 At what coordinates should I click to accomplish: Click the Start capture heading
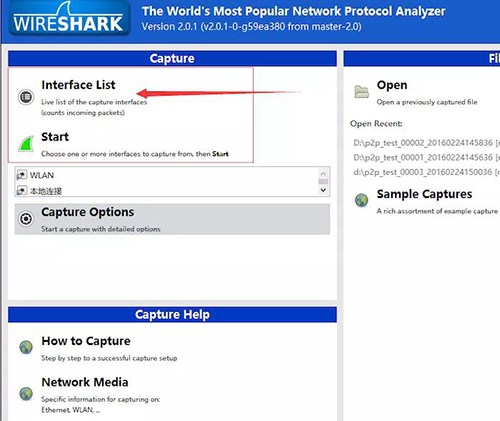[x=55, y=137]
